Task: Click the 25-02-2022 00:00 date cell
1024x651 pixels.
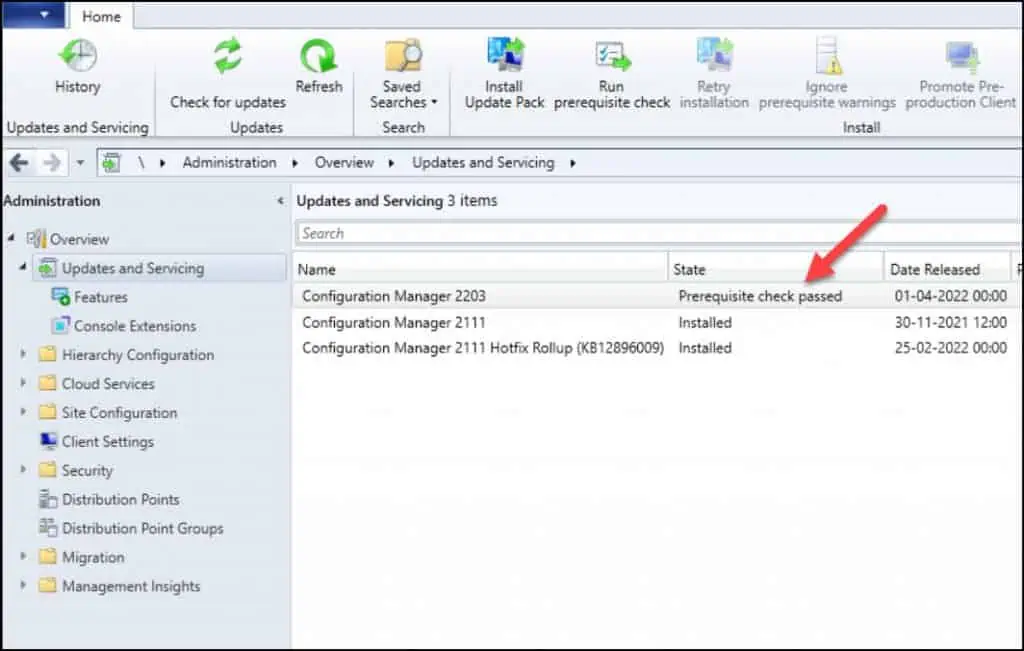Action: [x=950, y=348]
